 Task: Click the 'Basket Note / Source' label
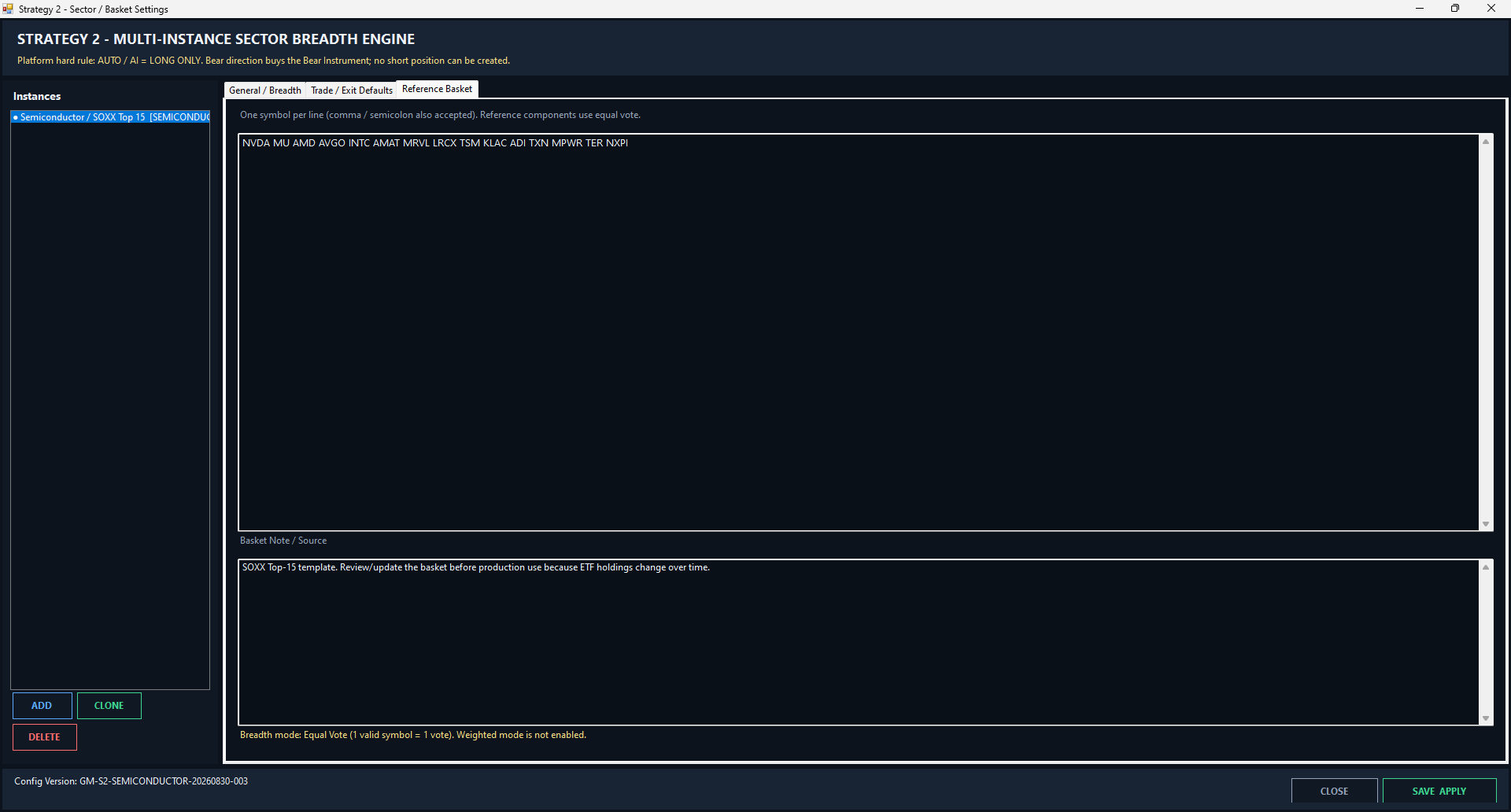[283, 541]
